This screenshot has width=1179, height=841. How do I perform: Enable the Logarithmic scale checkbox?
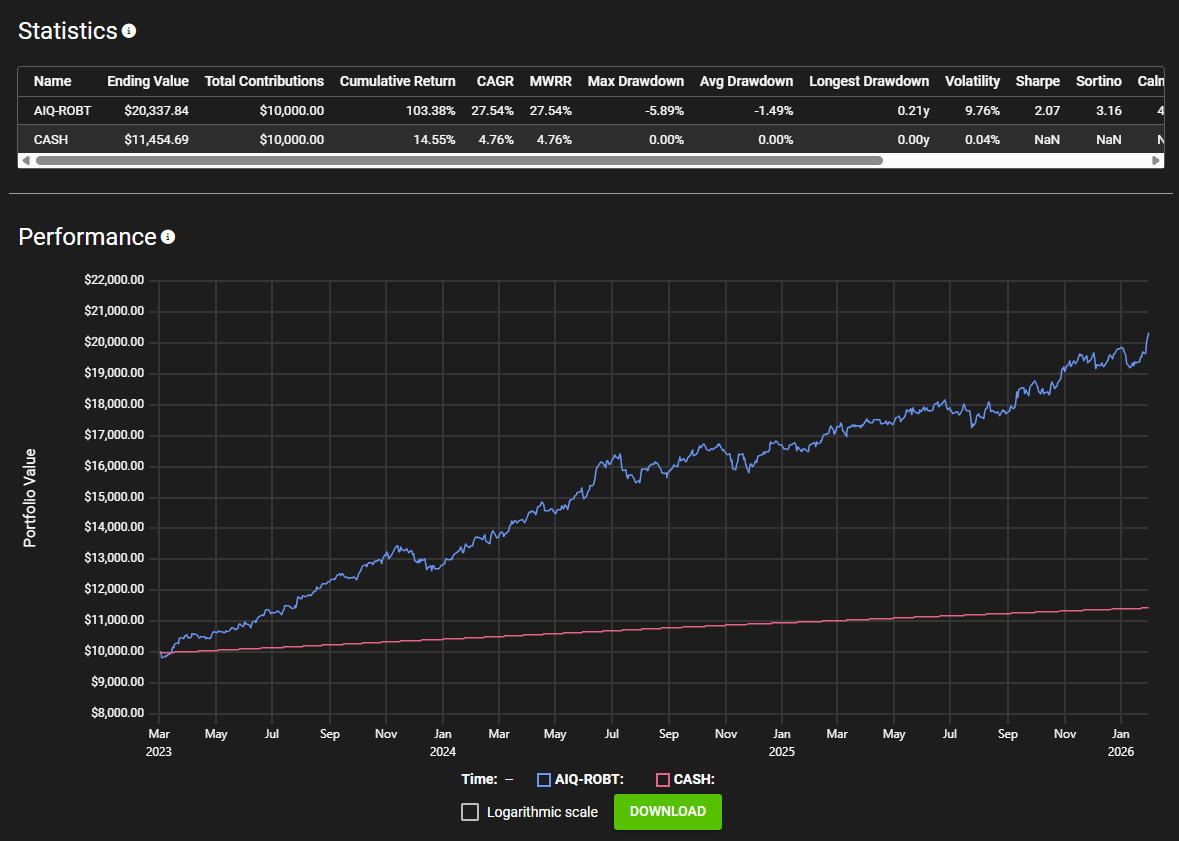(470, 812)
